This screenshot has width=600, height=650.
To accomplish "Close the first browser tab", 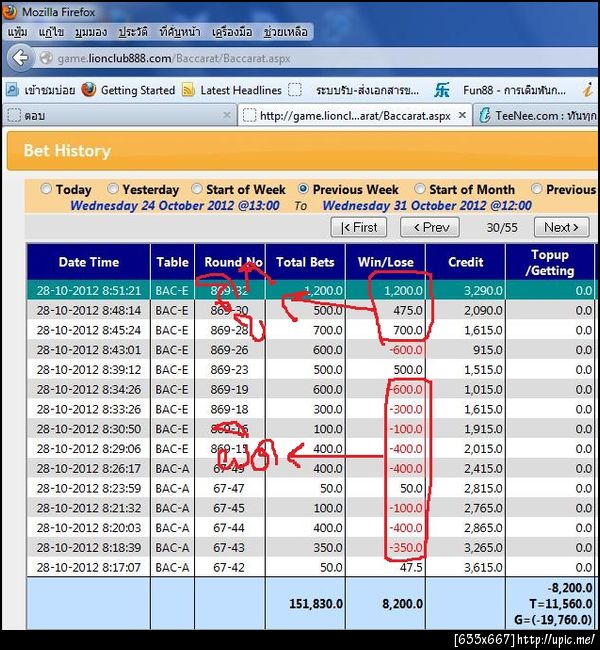I will 227,115.
